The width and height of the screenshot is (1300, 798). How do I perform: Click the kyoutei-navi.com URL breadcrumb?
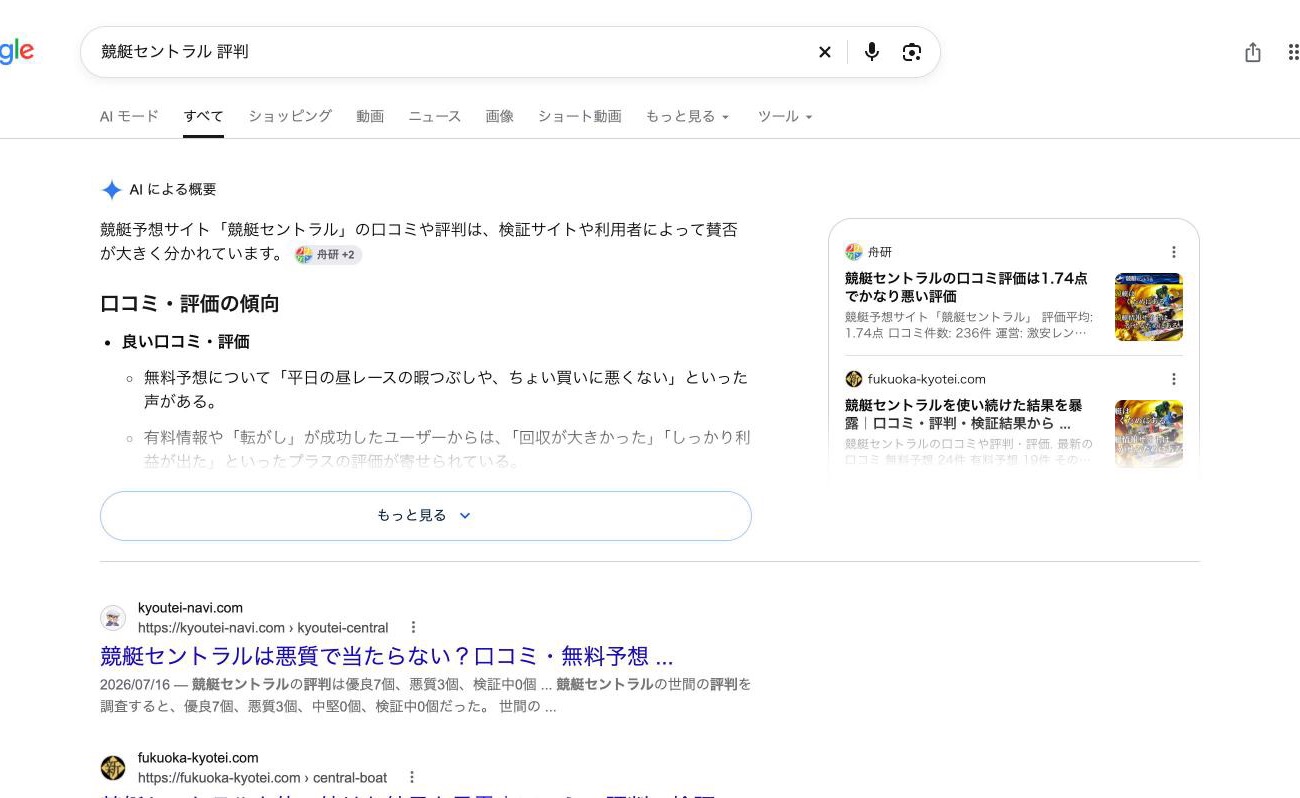click(x=263, y=628)
